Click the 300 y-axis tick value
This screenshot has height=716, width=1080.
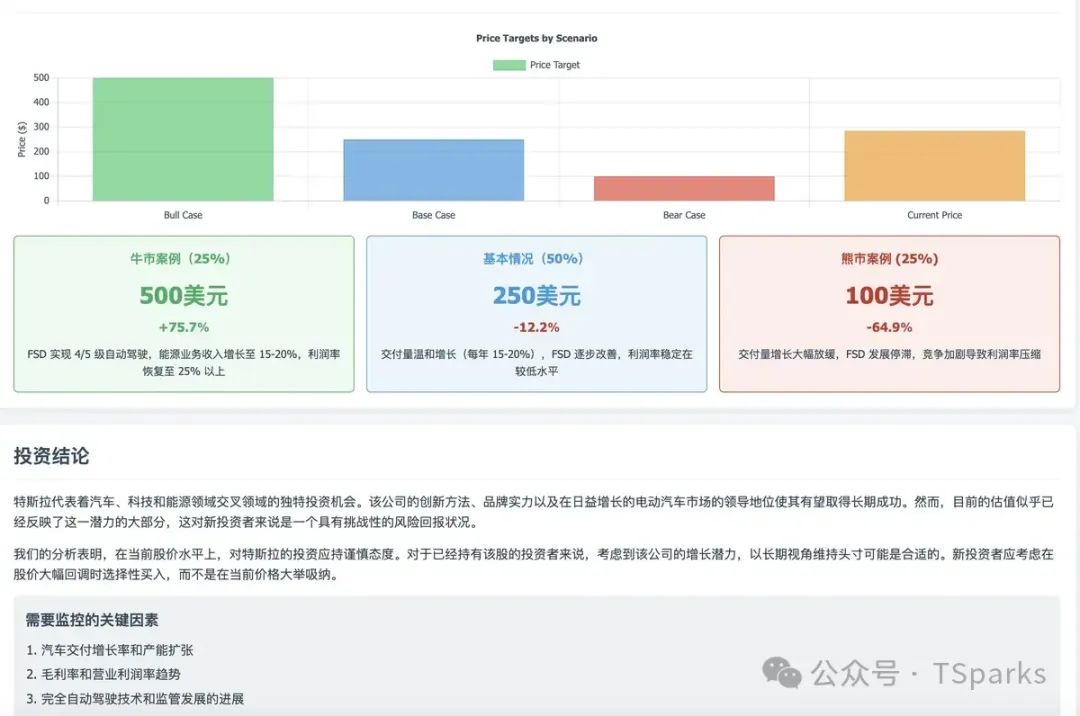[x=41, y=127]
